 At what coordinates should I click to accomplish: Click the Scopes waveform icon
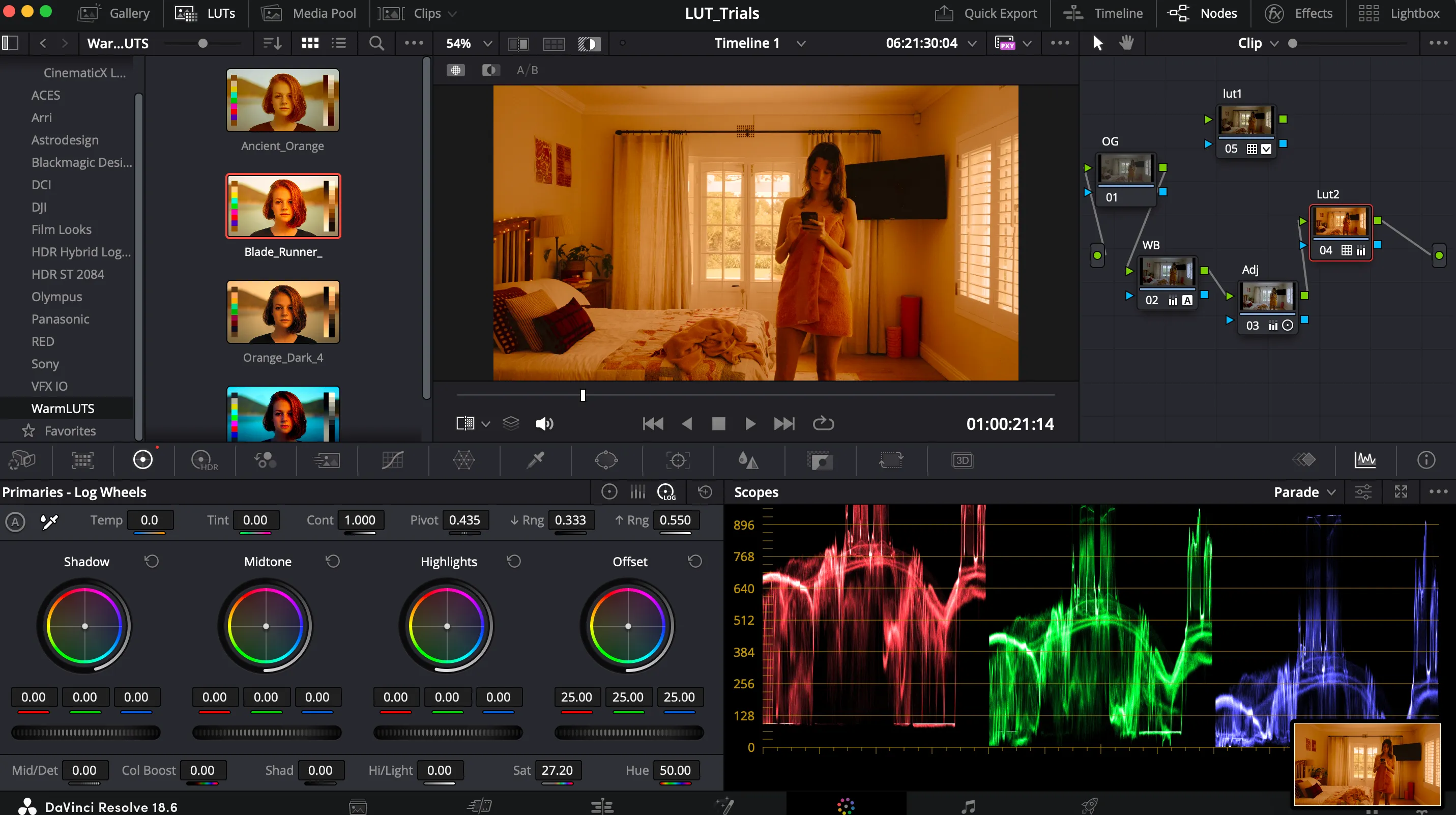tap(1365, 460)
